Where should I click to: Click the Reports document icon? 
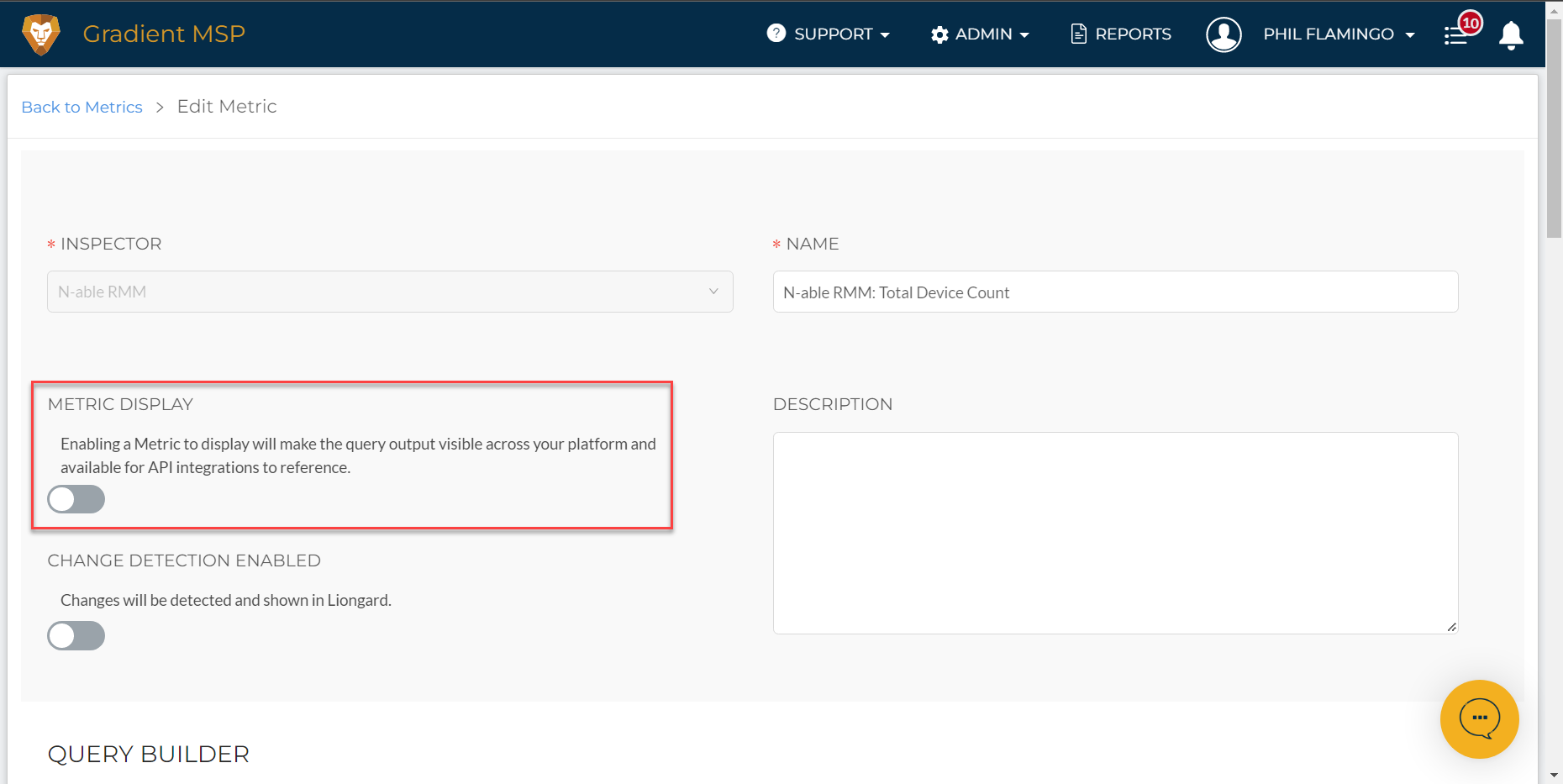click(1078, 34)
